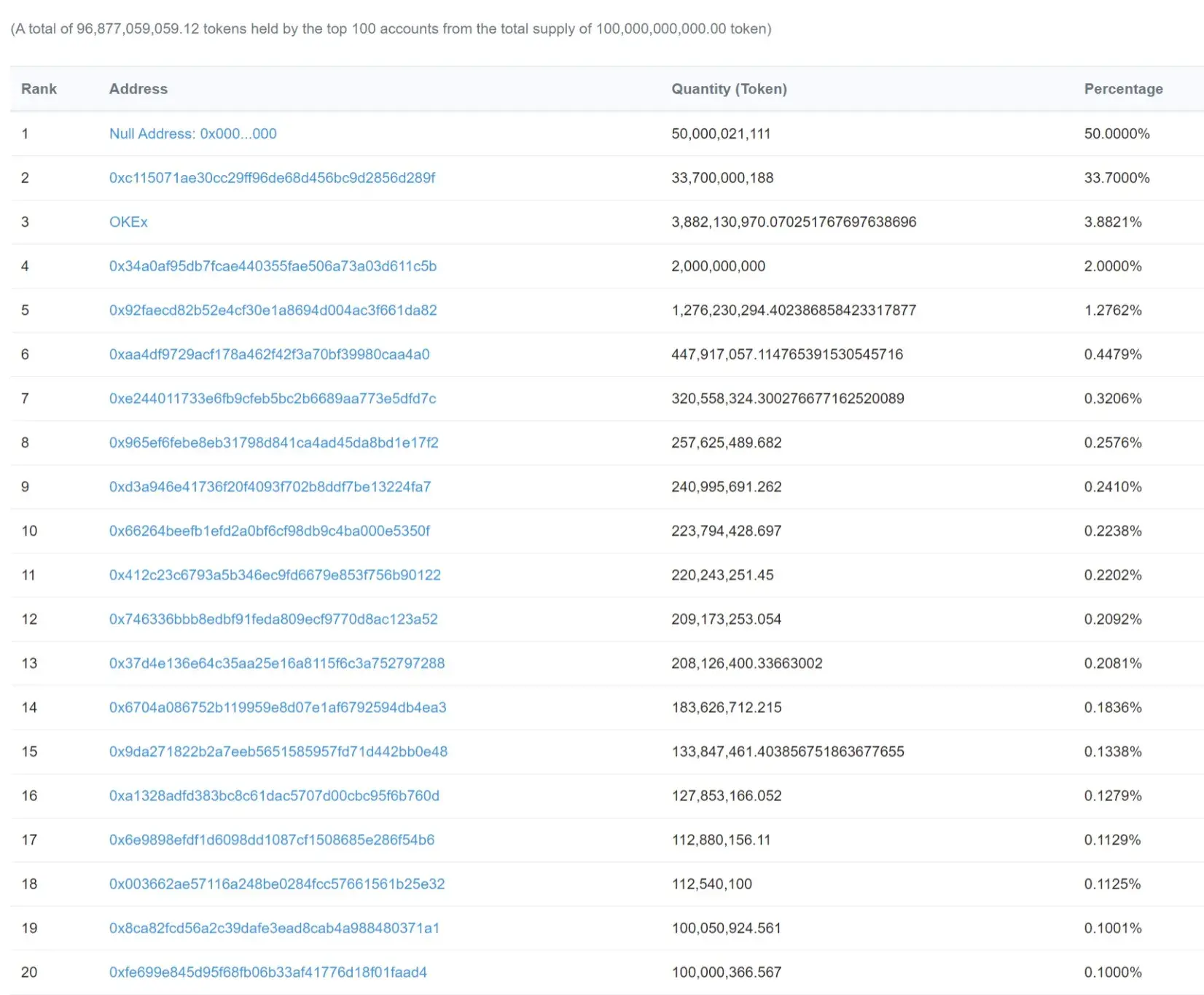Click the Rank column header
1204x995 pixels.
pyautogui.click(x=39, y=89)
